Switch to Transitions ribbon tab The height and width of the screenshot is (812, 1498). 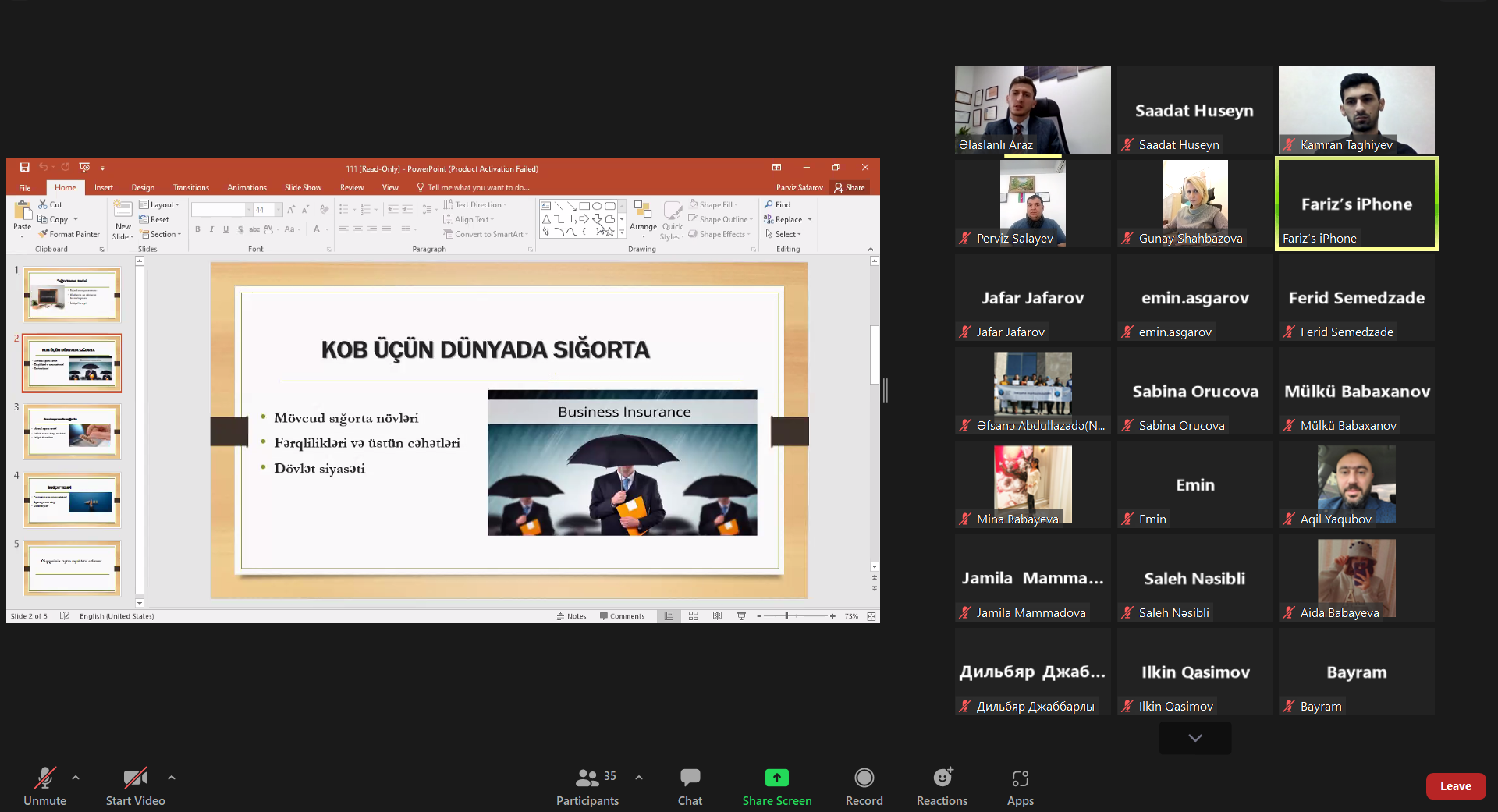[191, 187]
